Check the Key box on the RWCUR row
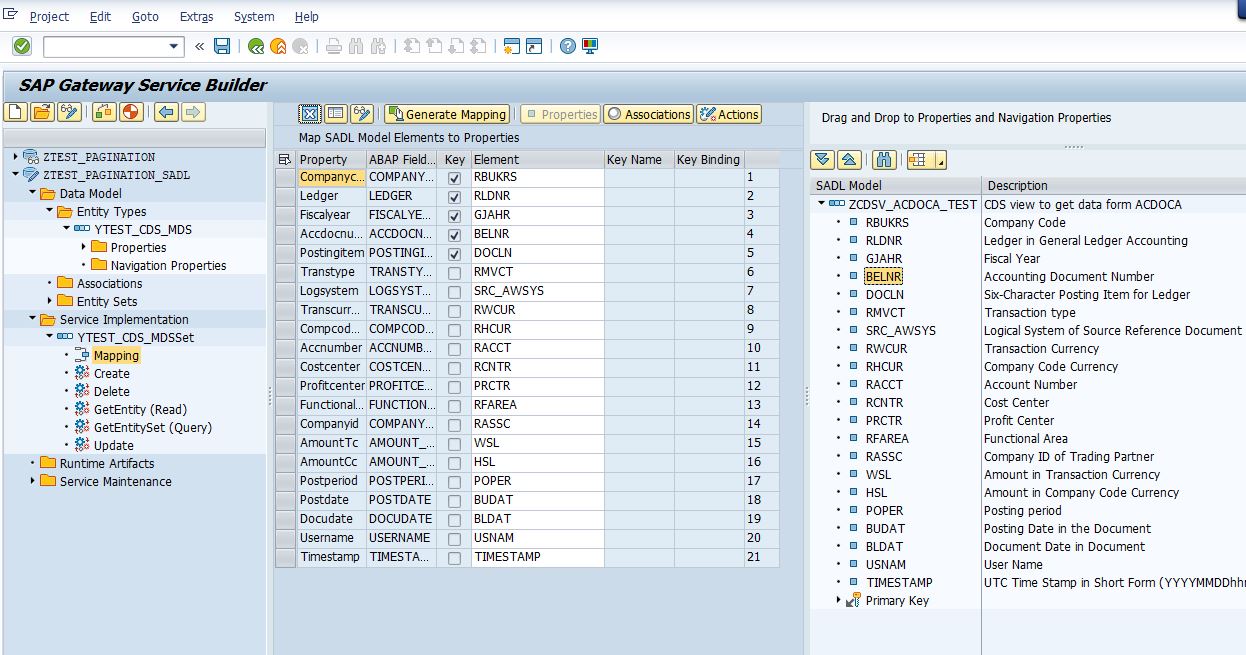This screenshot has height=655, width=1246. click(452, 309)
